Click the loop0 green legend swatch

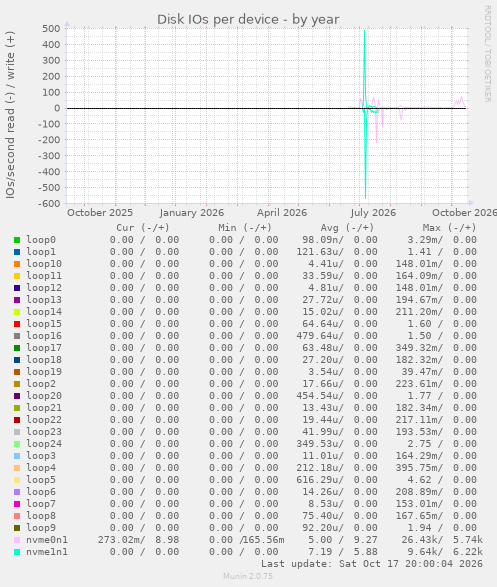[x=17, y=240]
